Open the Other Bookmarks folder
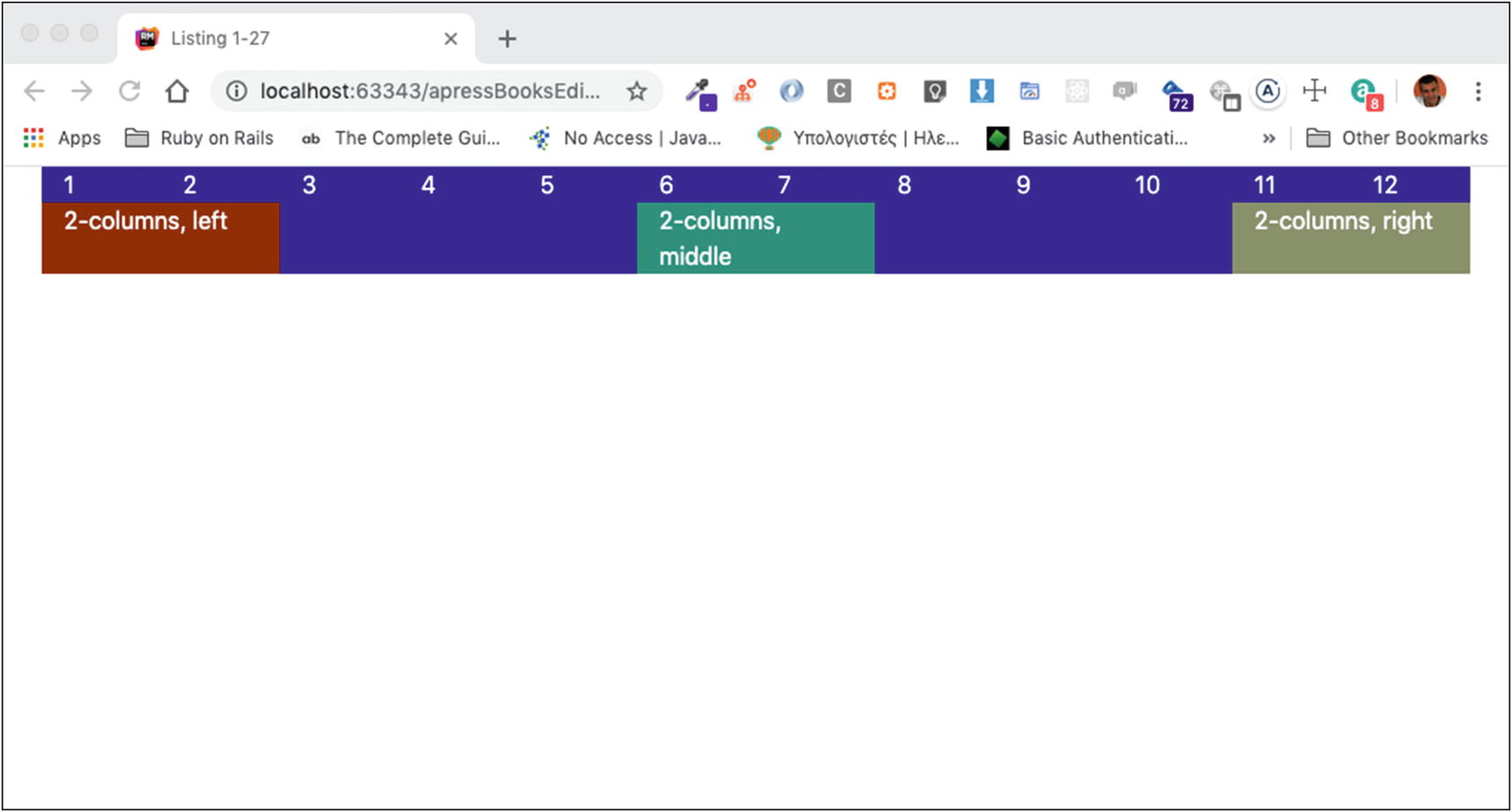The width and height of the screenshot is (1512, 812). tap(1397, 138)
